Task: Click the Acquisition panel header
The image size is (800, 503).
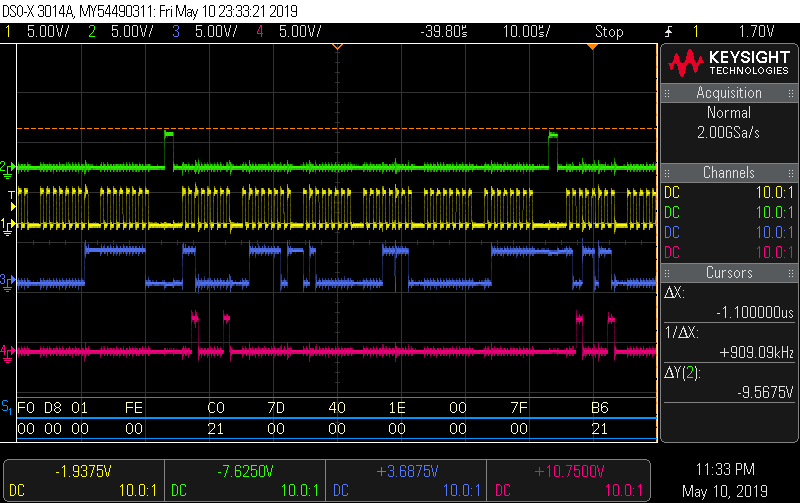Action: [729, 93]
